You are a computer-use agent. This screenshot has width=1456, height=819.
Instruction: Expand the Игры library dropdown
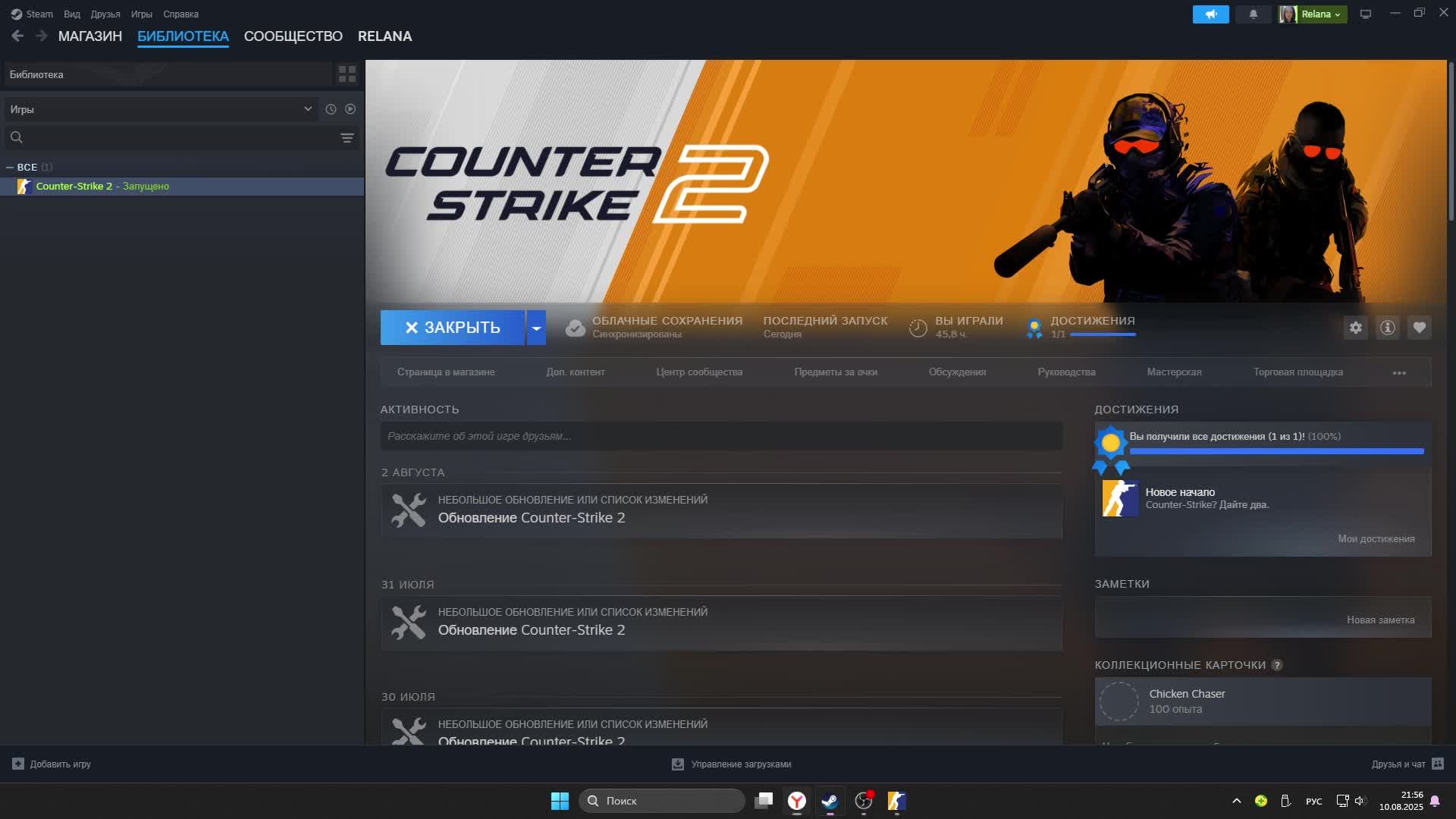307,109
